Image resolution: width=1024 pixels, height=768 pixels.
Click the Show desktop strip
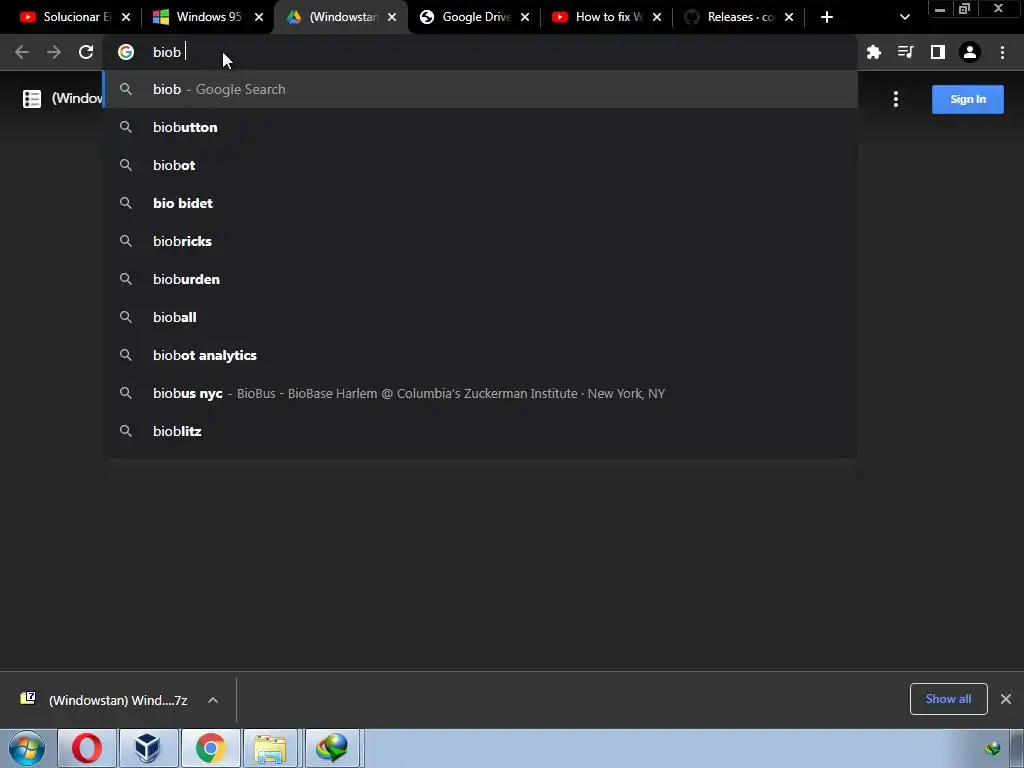pos(1017,748)
